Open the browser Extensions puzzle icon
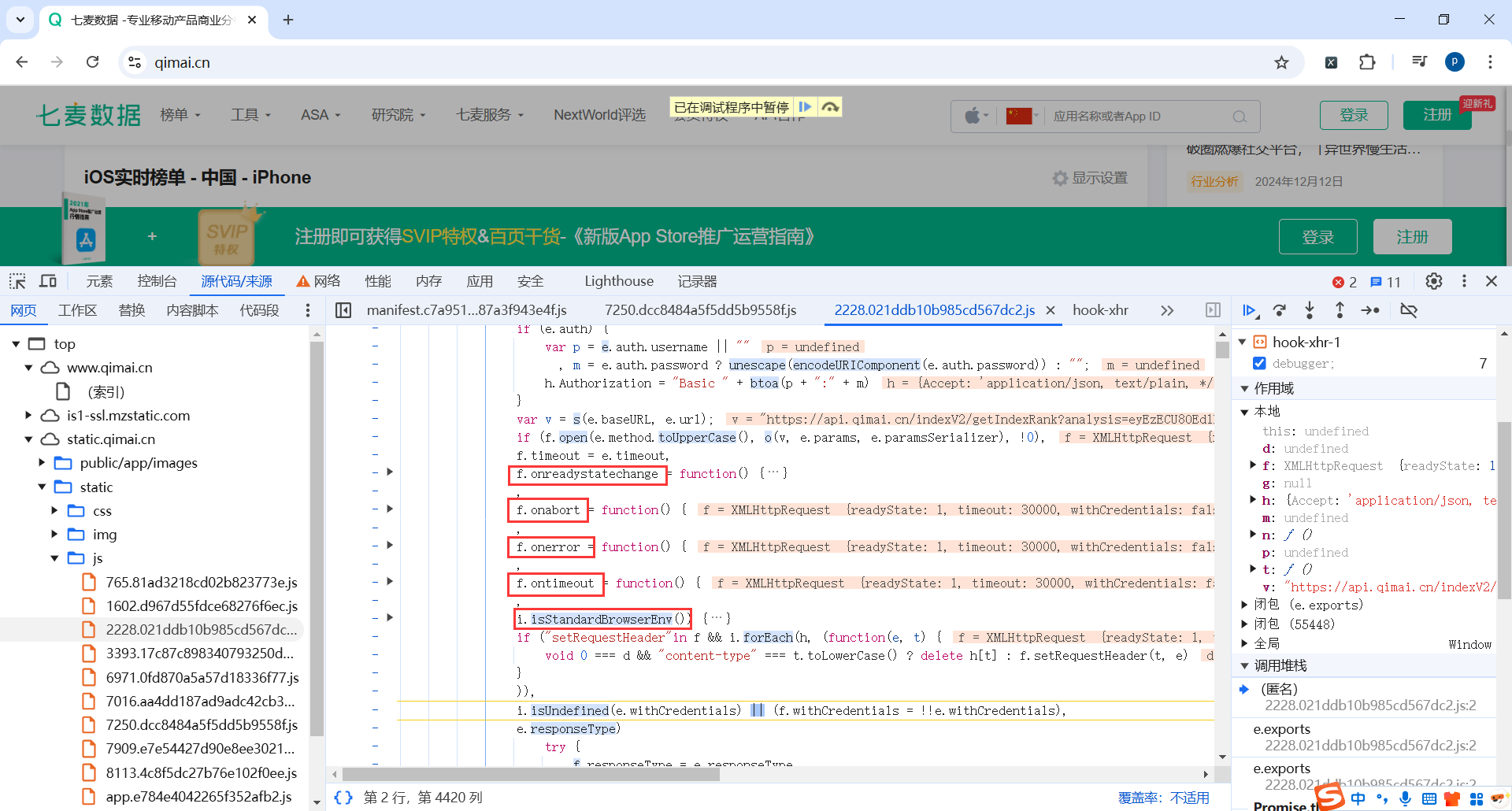1512x811 pixels. (x=1367, y=62)
